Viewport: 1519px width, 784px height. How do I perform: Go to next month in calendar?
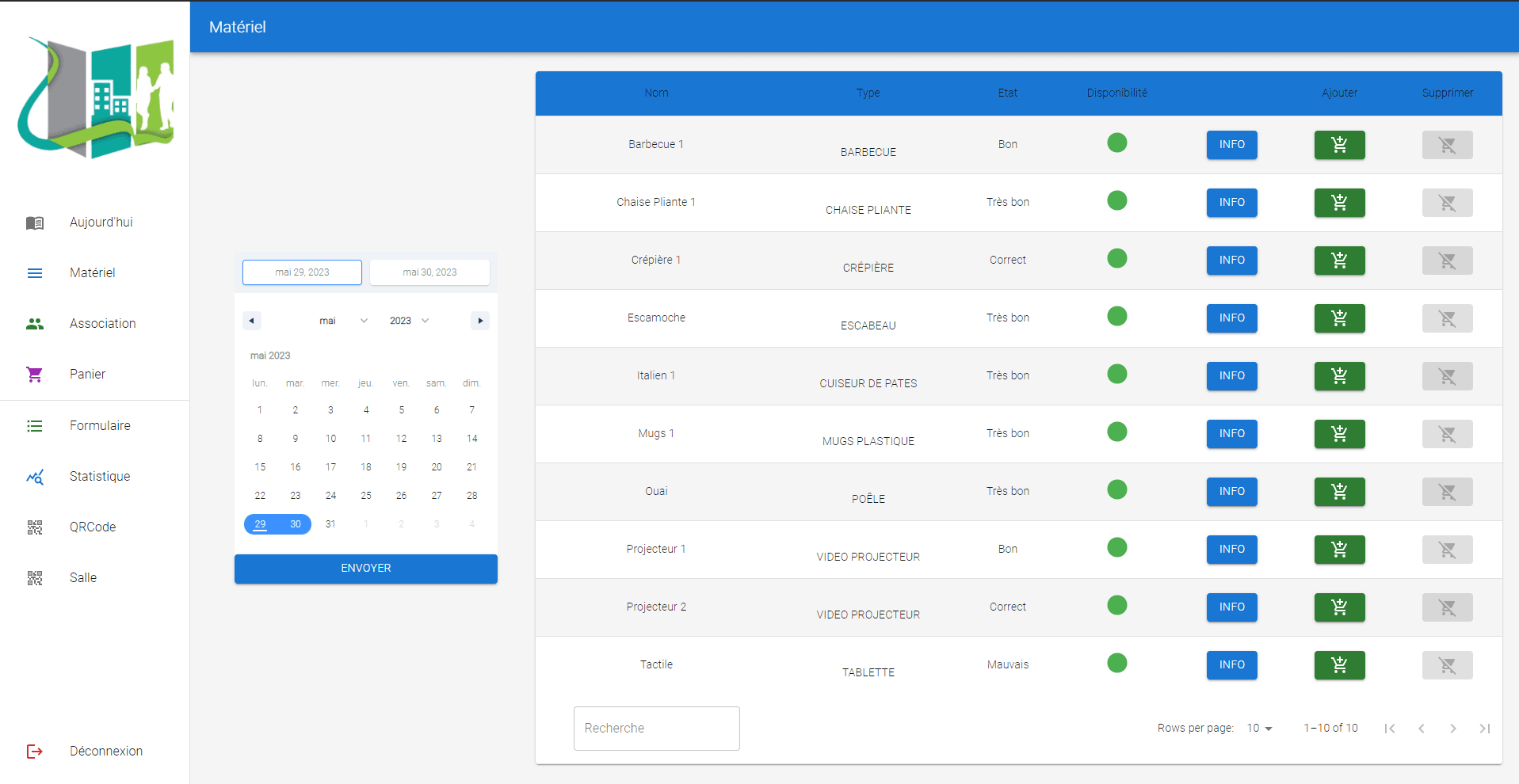pyautogui.click(x=480, y=321)
